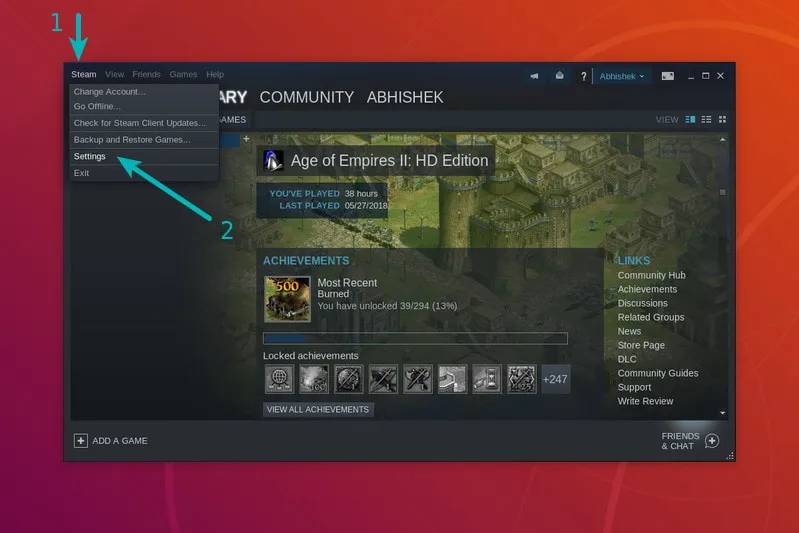This screenshot has height=533, width=799.
Task: Open the DLC link
Action: click(627, 359)
